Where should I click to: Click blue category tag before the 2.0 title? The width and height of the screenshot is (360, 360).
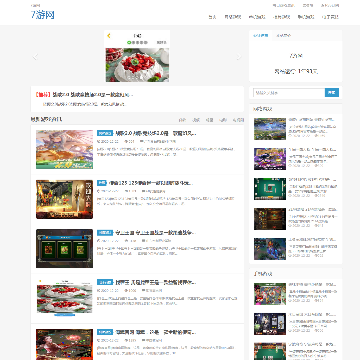(105, 133)
